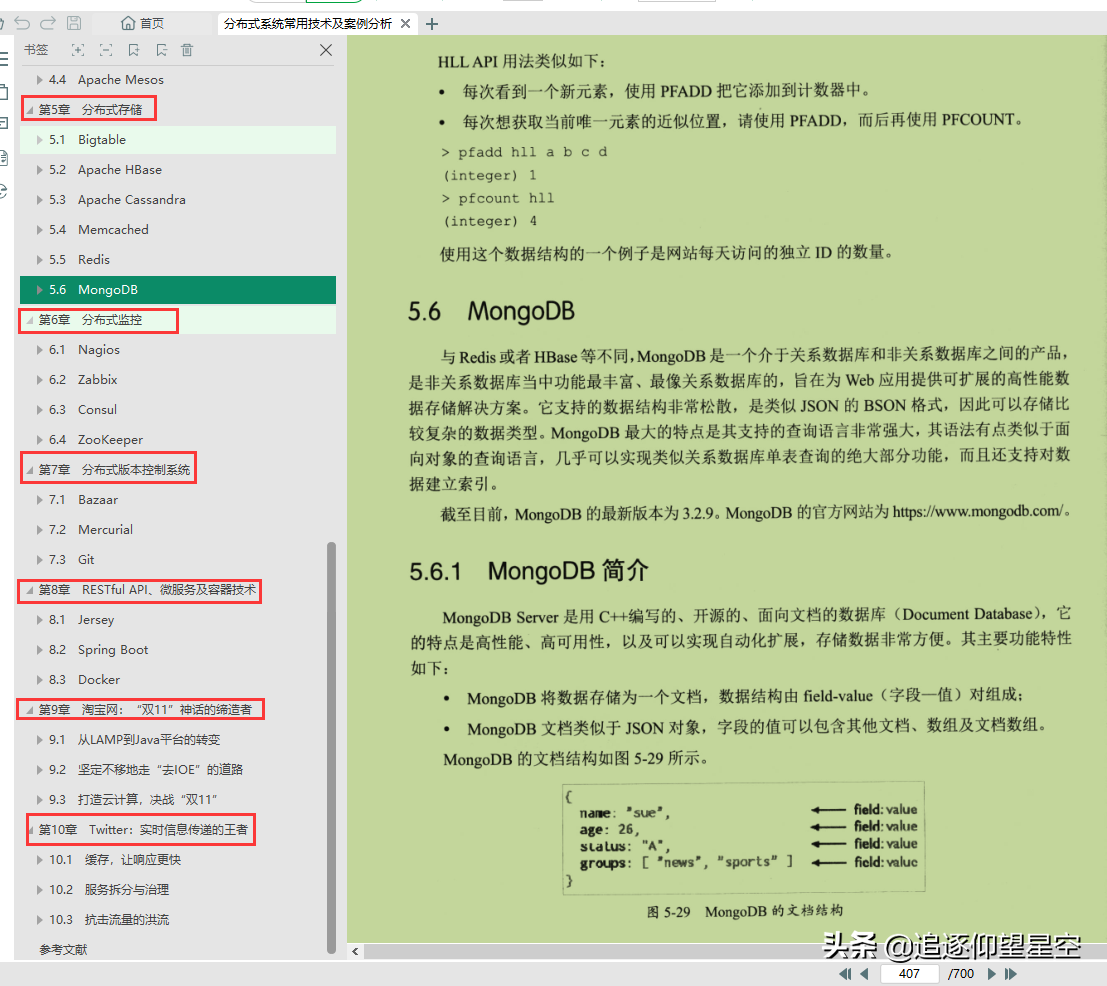Open a new tab with plus icon
This screenshot has height=986, width=1107.
(432, 24)
